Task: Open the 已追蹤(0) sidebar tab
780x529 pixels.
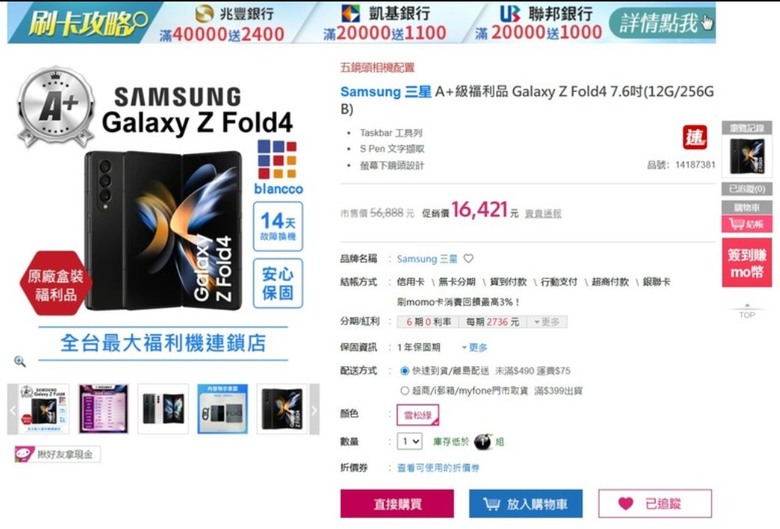Action: point(747,189)
